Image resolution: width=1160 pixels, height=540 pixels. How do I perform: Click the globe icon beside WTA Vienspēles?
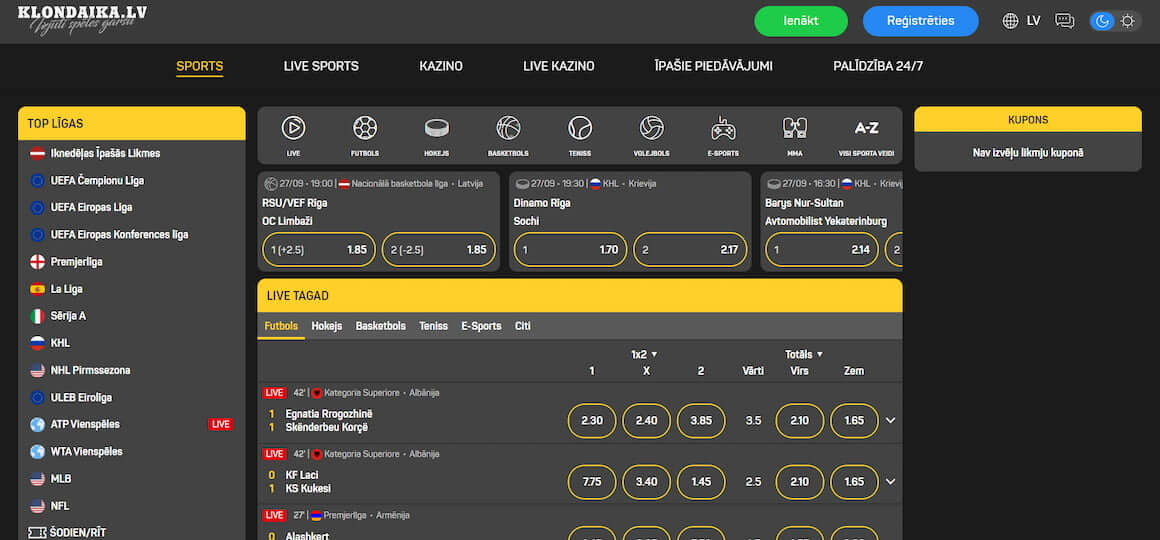click(38, 451)
